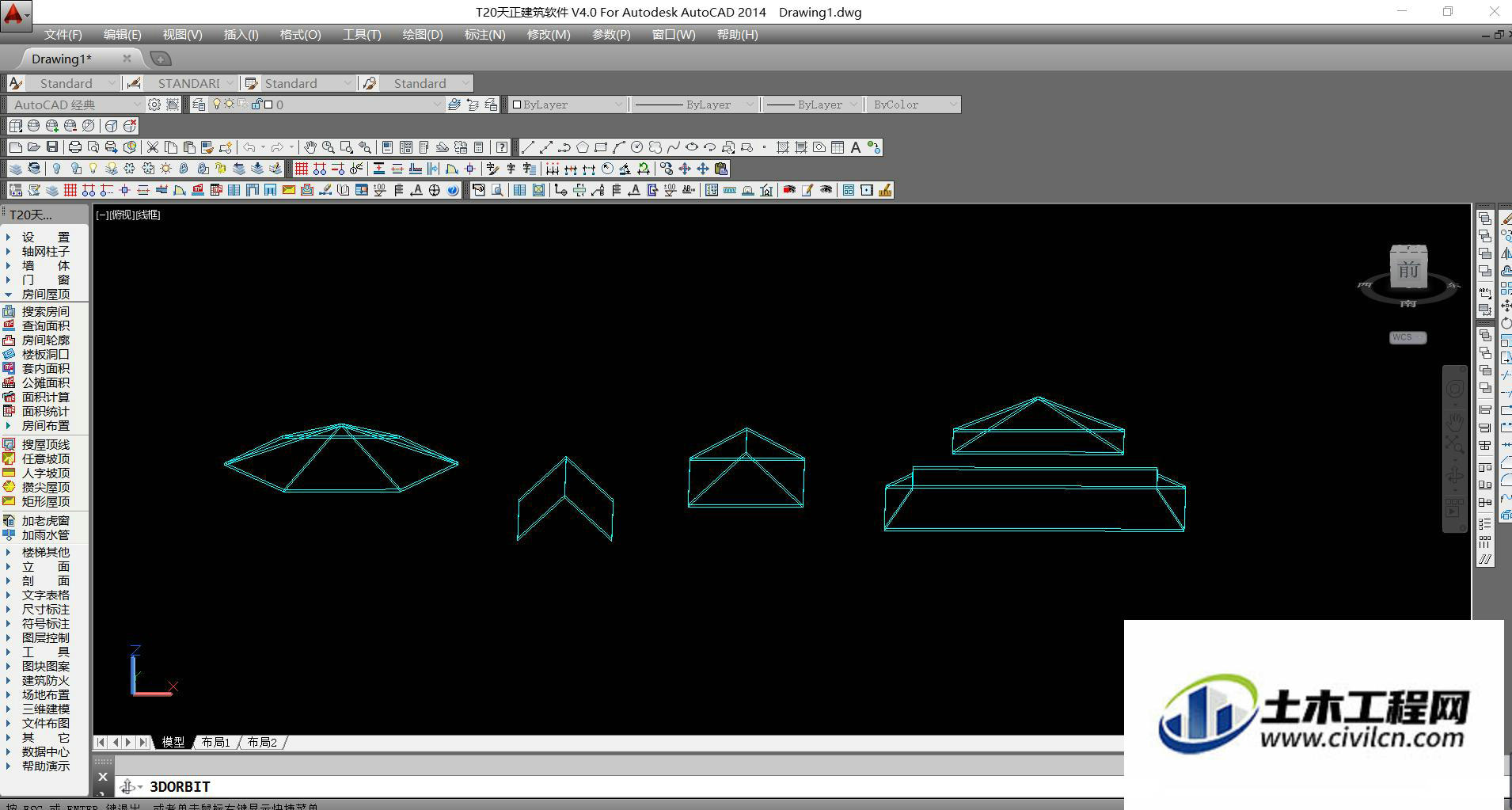This screenshot has width=1512, height=810.
Task: Open the Properties palette icon
Action: (387, 147)
